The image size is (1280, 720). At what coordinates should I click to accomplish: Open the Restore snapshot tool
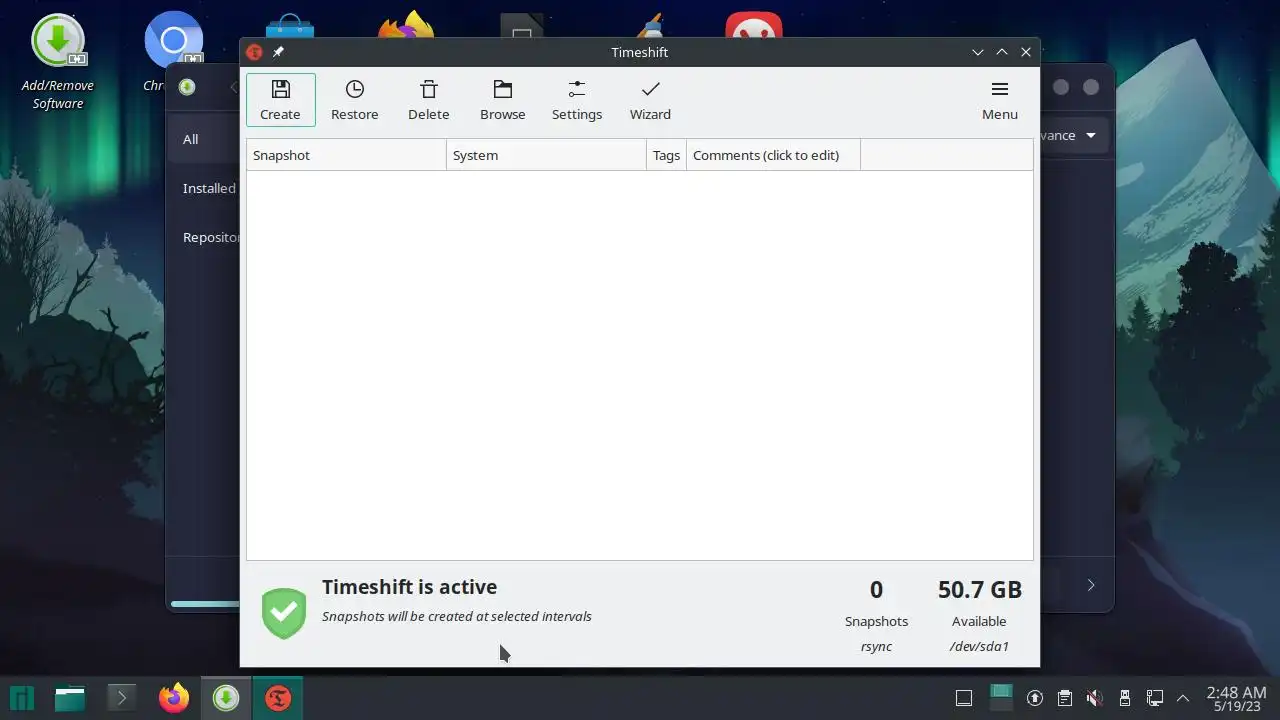tap(354, 100)
